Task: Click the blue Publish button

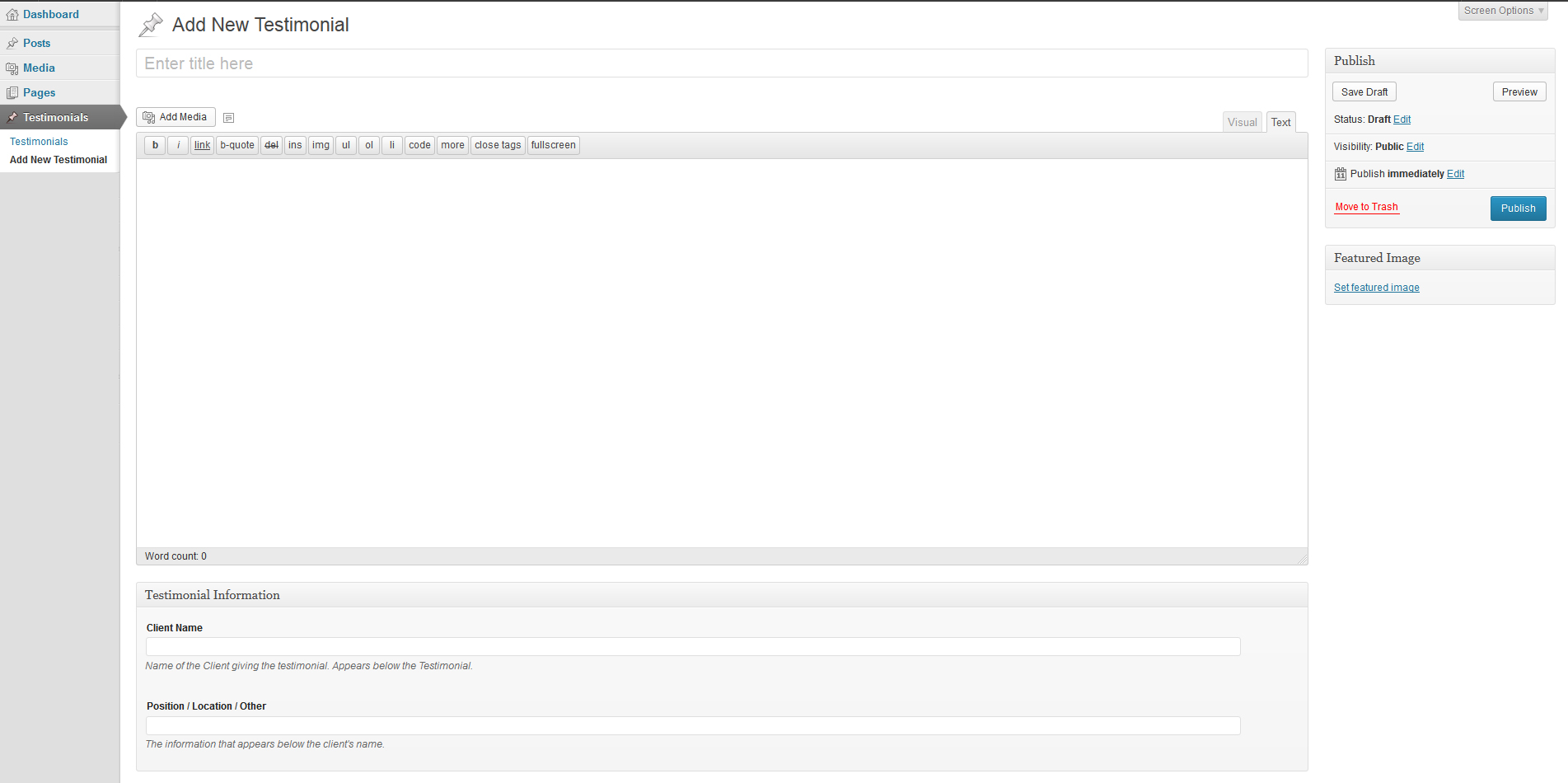Action: pos(1518,209)
